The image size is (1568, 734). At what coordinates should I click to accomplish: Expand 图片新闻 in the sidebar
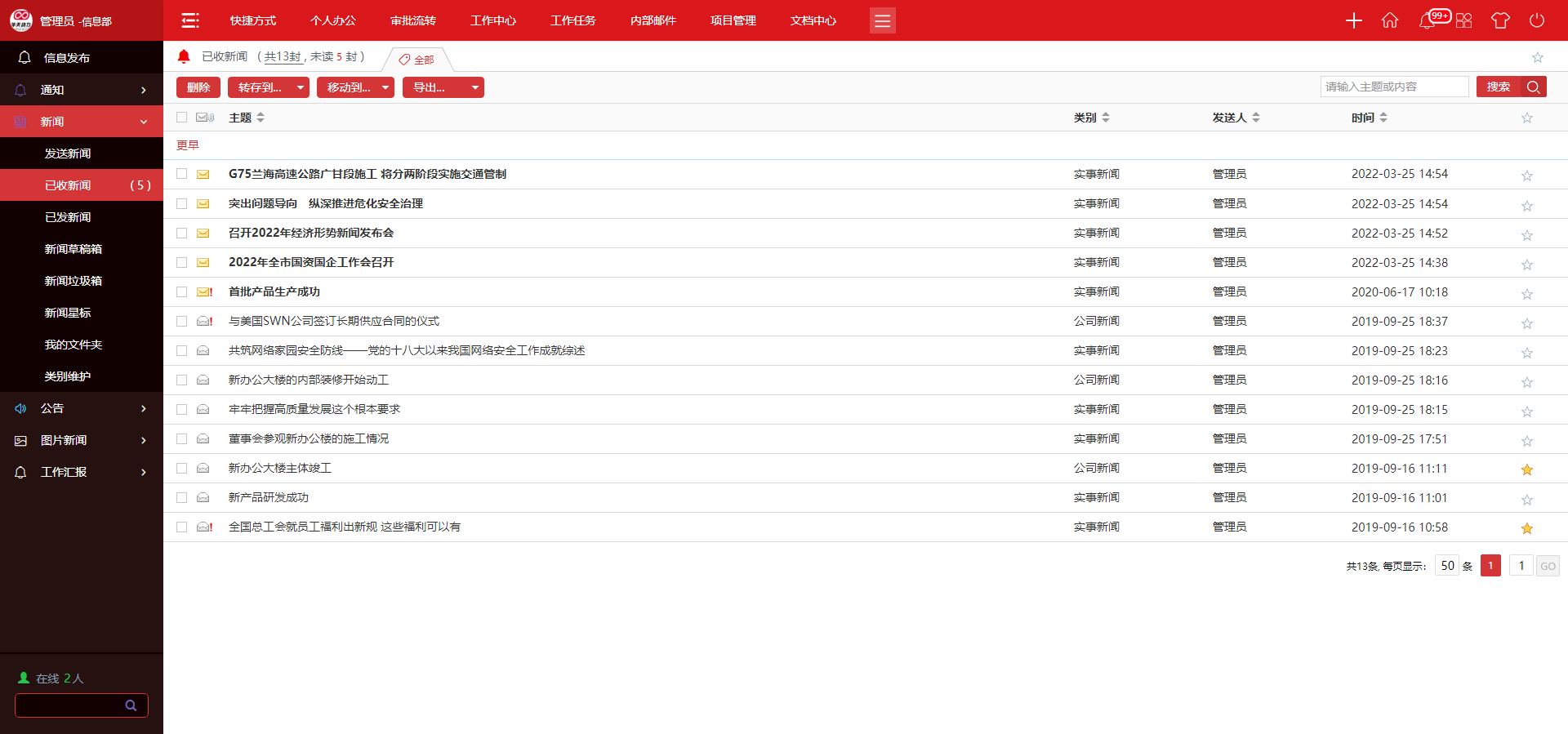coord(82,440)
